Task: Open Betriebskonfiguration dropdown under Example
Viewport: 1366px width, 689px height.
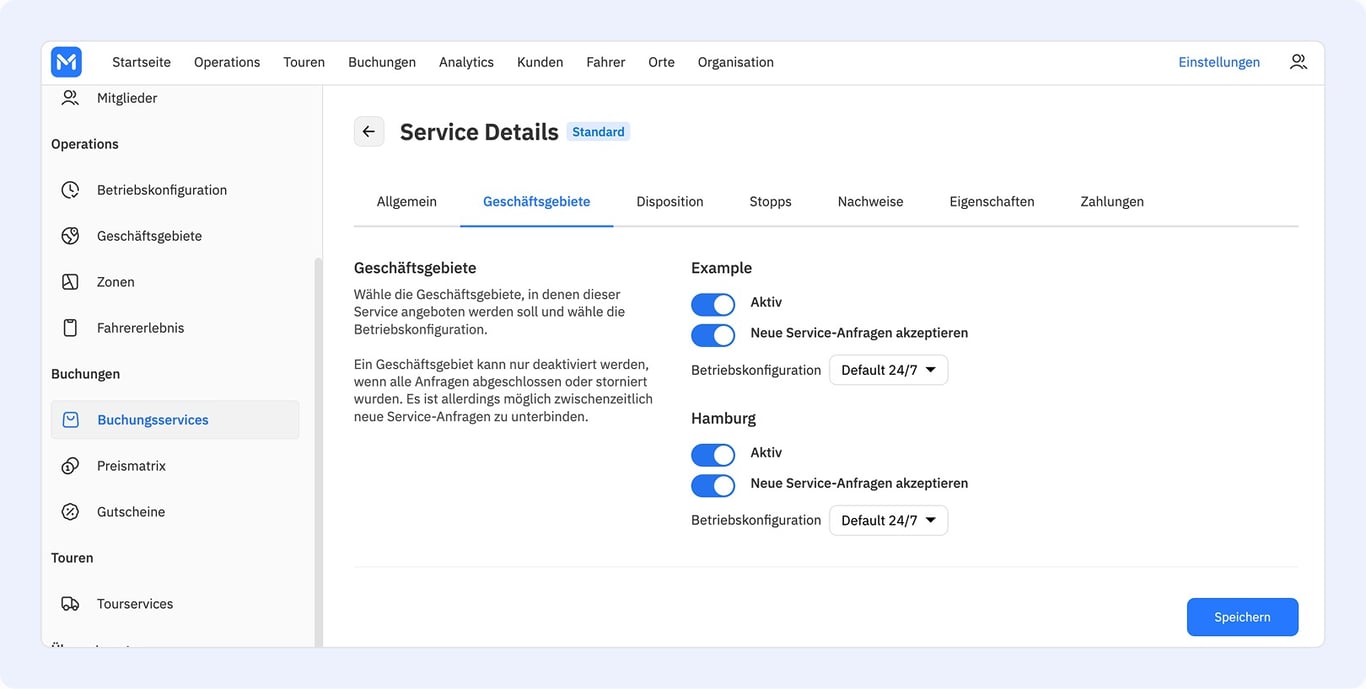Action: click(888, 370)
